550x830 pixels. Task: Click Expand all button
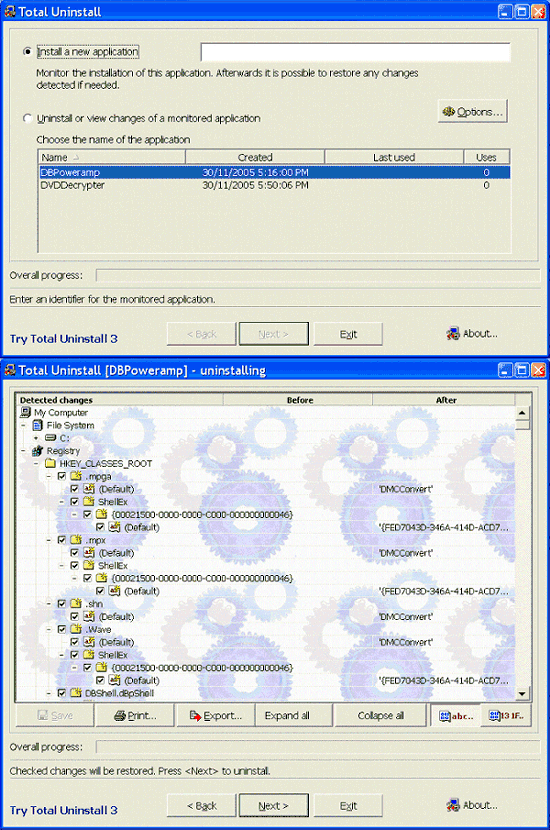[x=294, y=716]
